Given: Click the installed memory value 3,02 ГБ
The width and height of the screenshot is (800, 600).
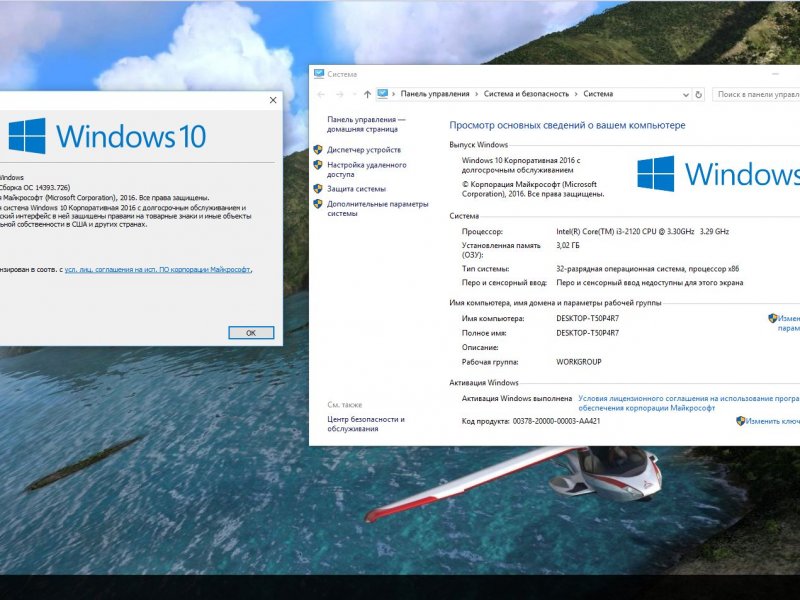Looking at the screenshot, I should (568, 245).
